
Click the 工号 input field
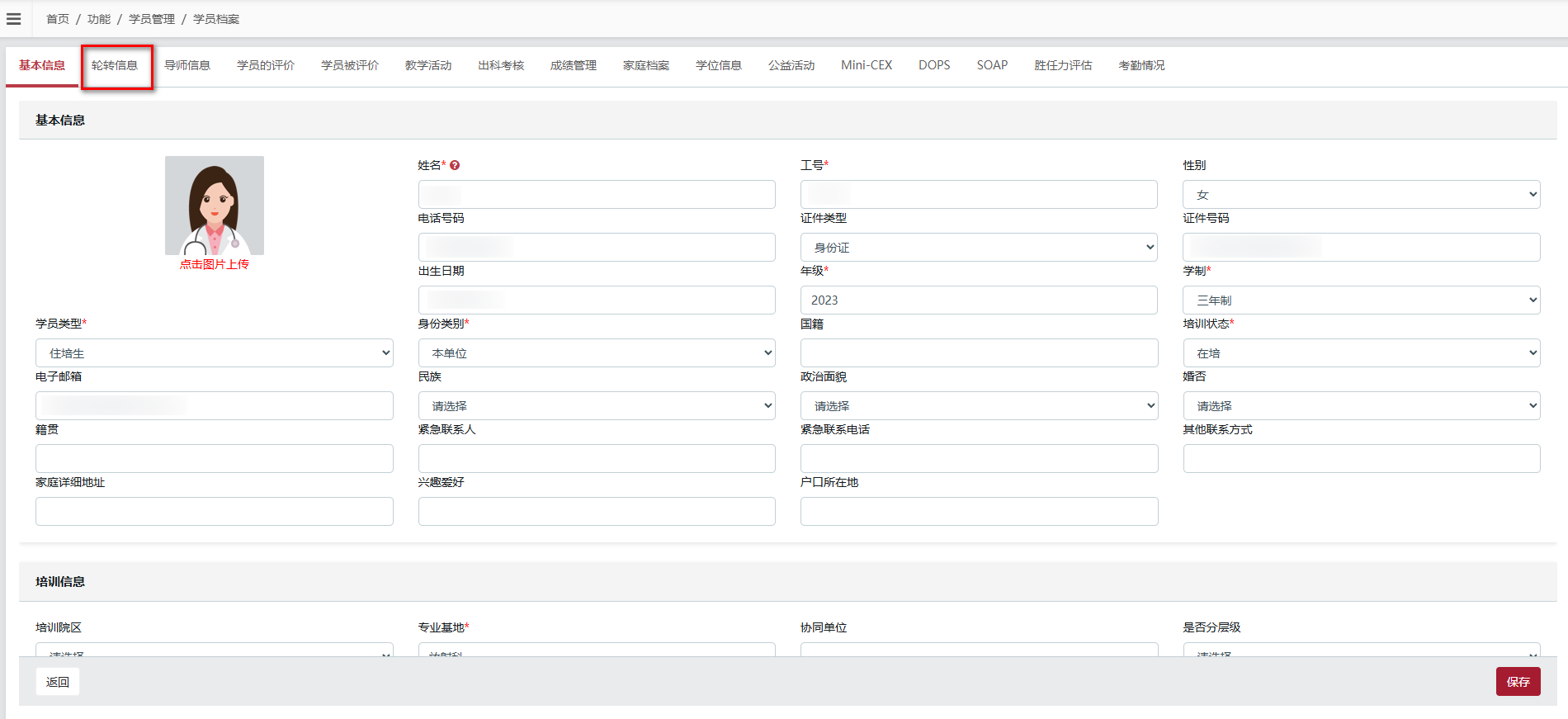pos(979,195)
